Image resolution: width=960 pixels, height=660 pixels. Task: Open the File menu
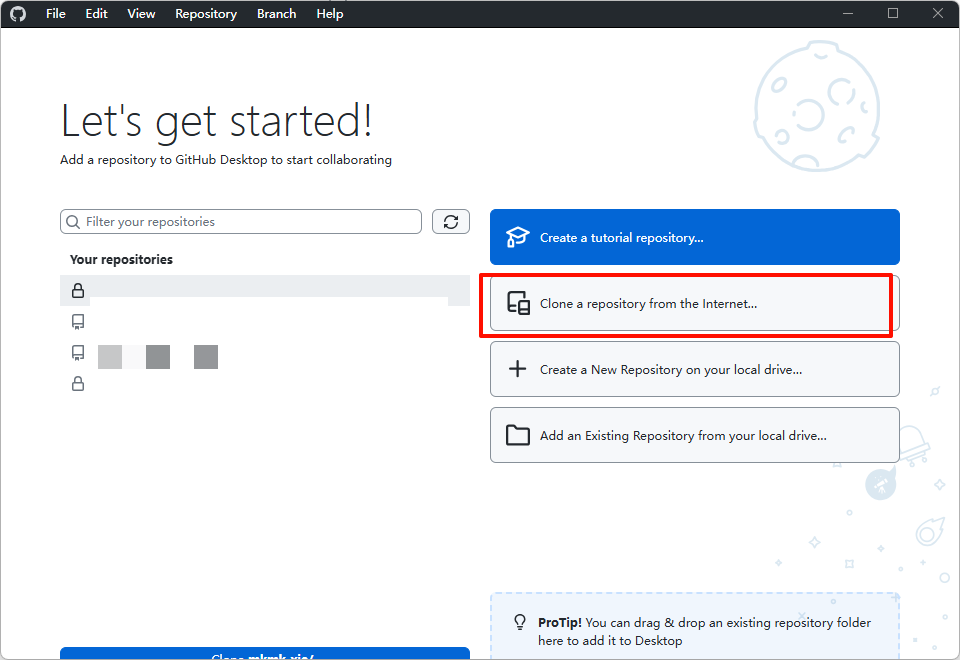click(55, 13)
